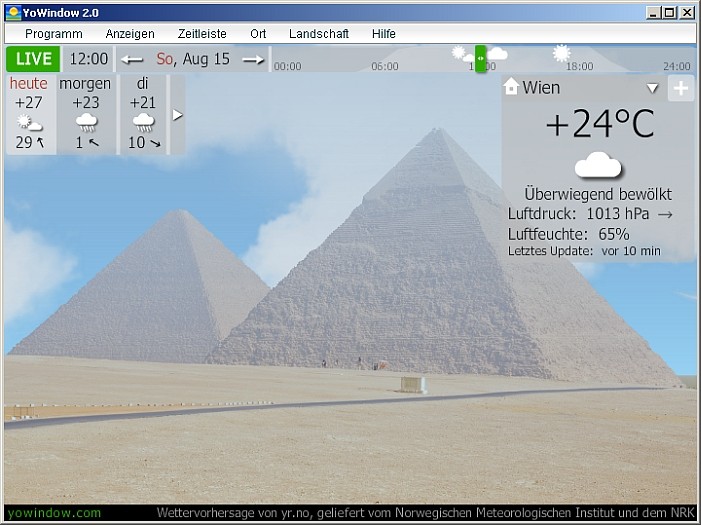Screen dimensions: 701x525
Task: Select tomorrow's forecast tile 'morgen'
Action: click(86, 113)
